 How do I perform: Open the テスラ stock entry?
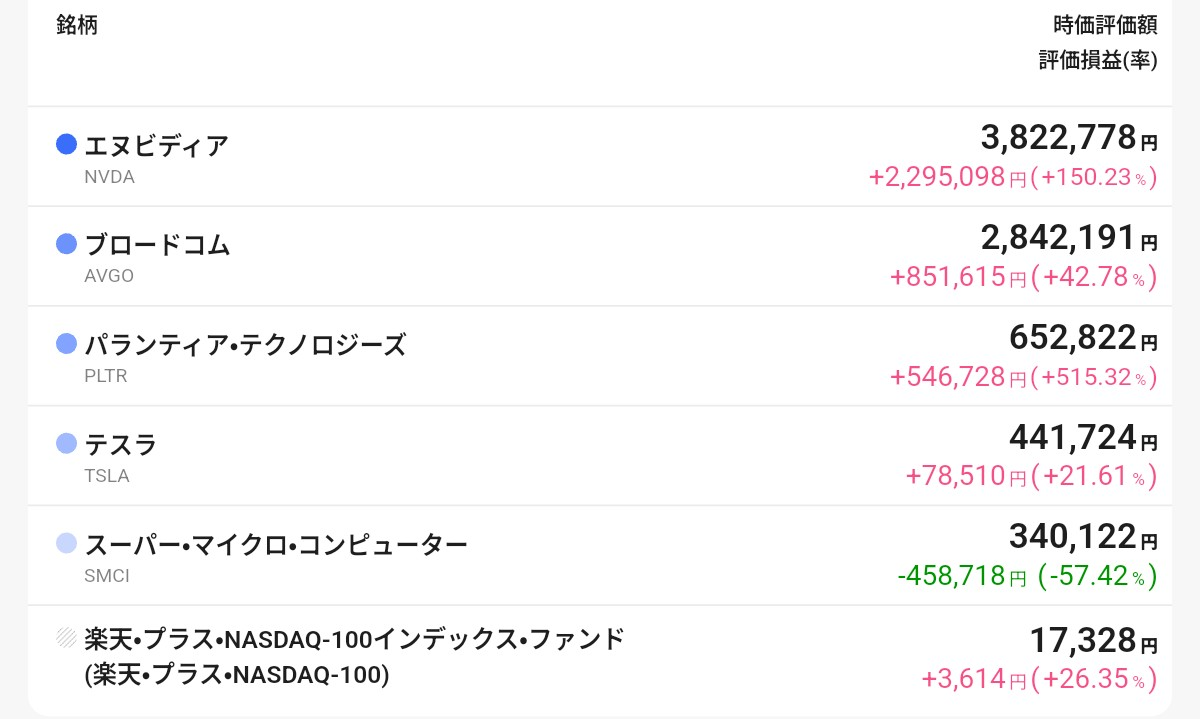point(121,445)
